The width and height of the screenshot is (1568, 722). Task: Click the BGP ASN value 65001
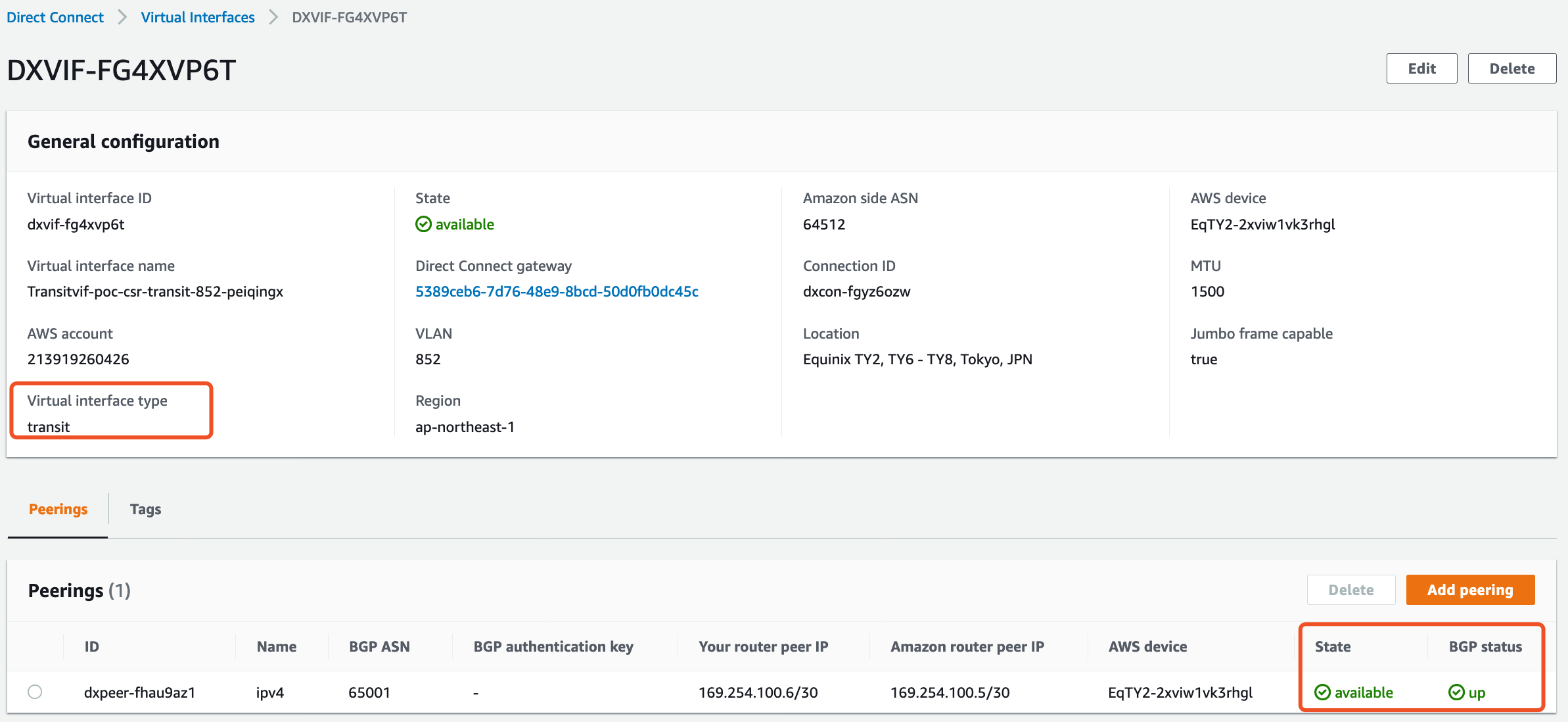(369, 692)
